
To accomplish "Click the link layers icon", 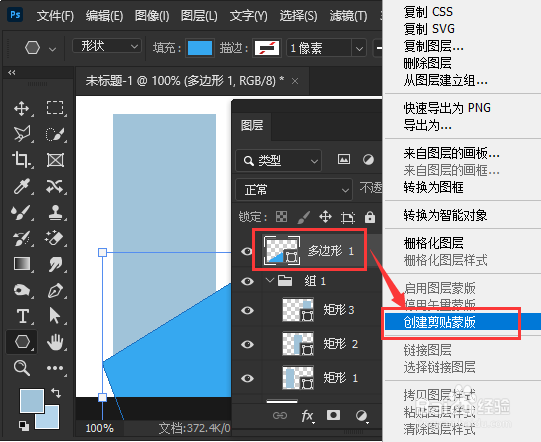I will pos(279,415).
